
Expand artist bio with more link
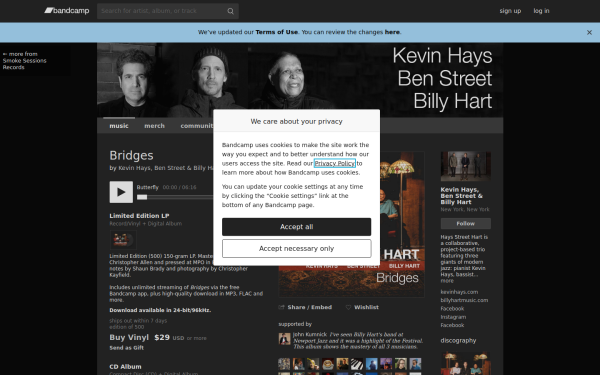point(447,281)
